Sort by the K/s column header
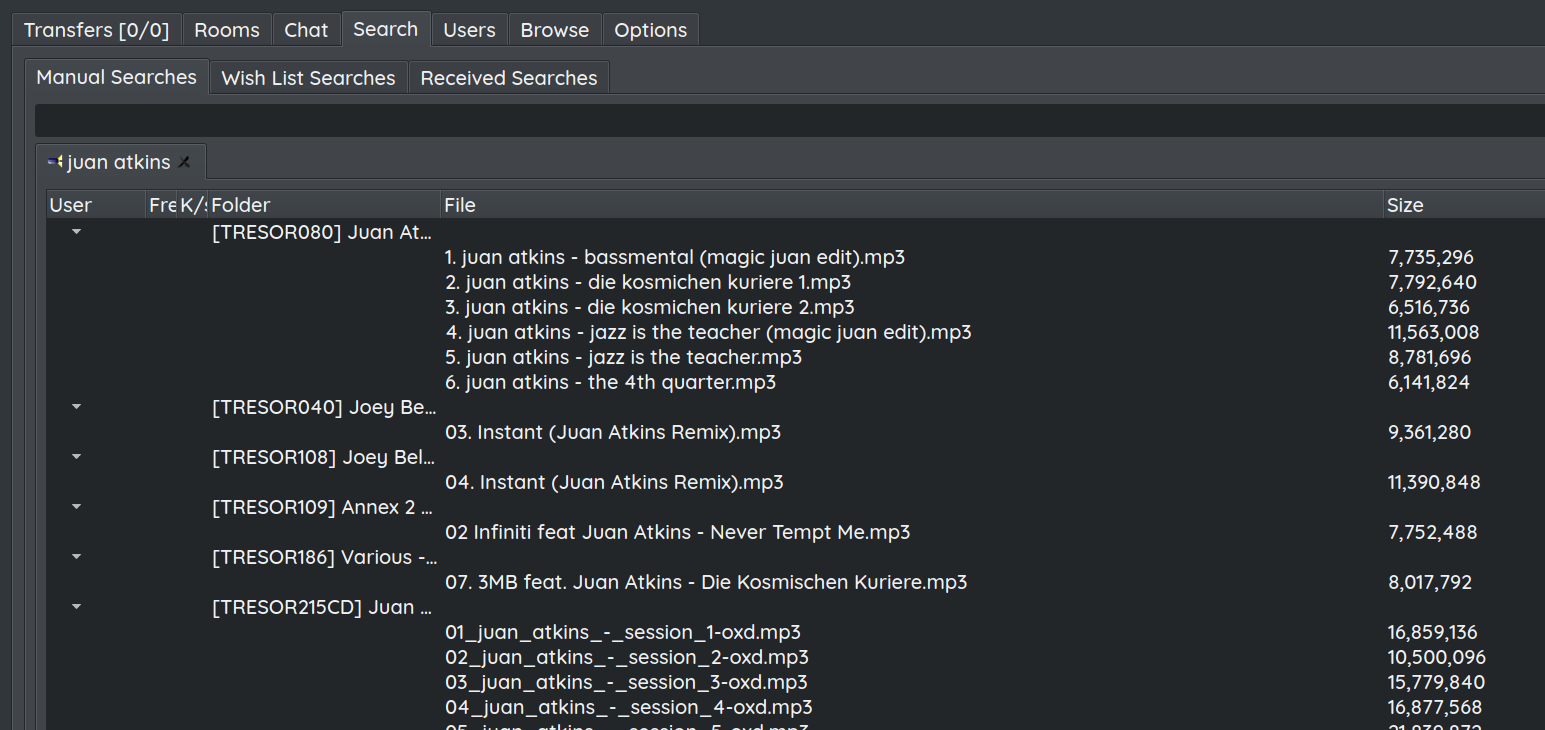 tap(193, 205)
